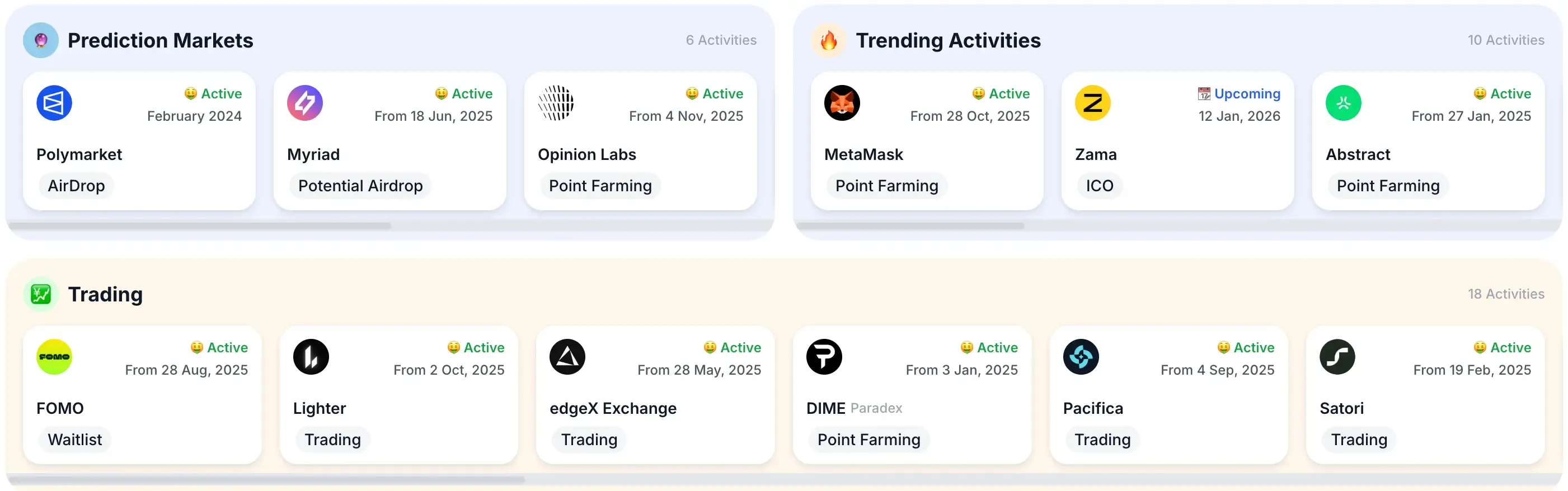Open the AirDrop tag on Polymarket
Viewport: 1568px width, 491px height.
76,186
